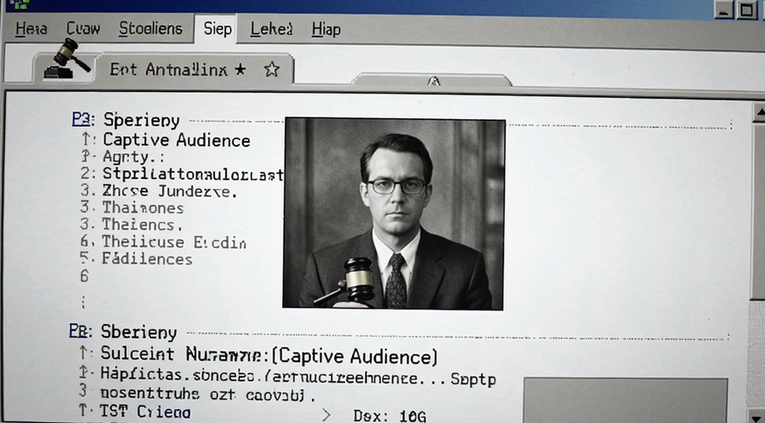This screenshot has height=423, width=765.
Task: Follow the P3: link before Sperieny
Action: pyautogui.click(x=83, y=119)
